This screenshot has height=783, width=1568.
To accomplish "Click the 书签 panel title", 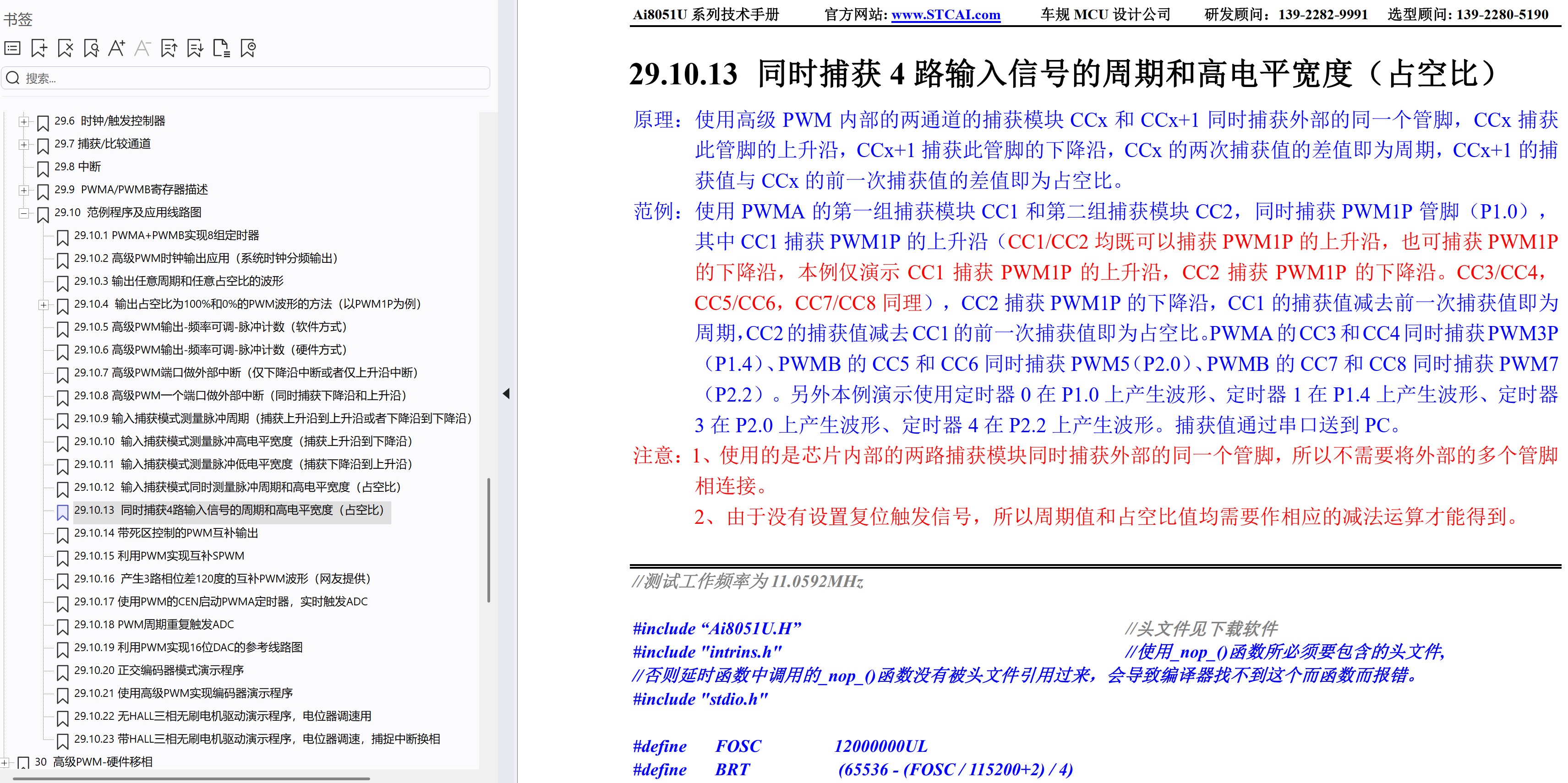I will (x=18, y=20).
